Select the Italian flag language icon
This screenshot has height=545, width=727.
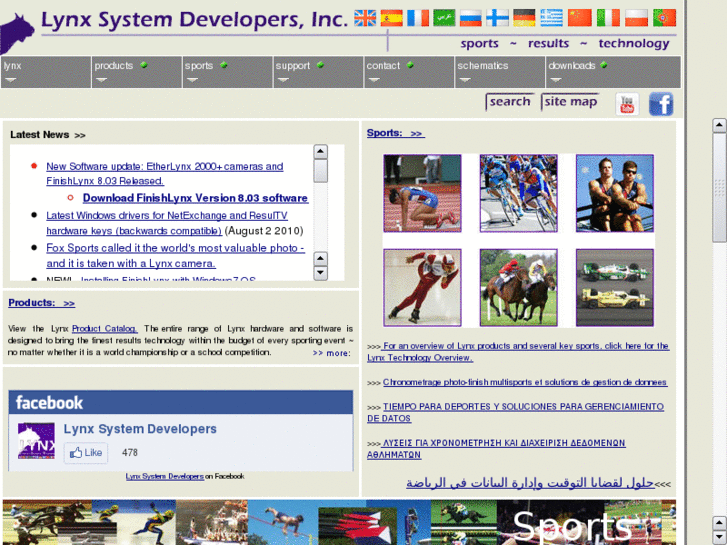coord(608,18)
